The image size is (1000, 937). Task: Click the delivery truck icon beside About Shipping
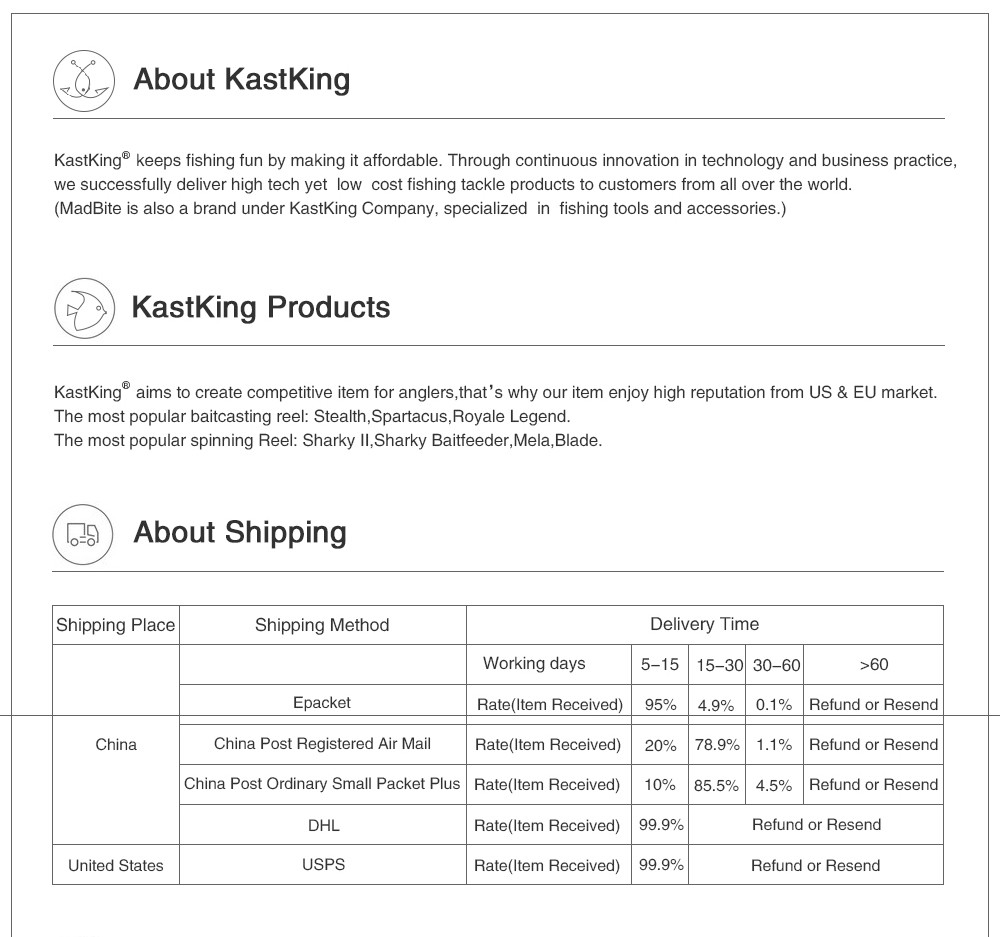[83, 534]
